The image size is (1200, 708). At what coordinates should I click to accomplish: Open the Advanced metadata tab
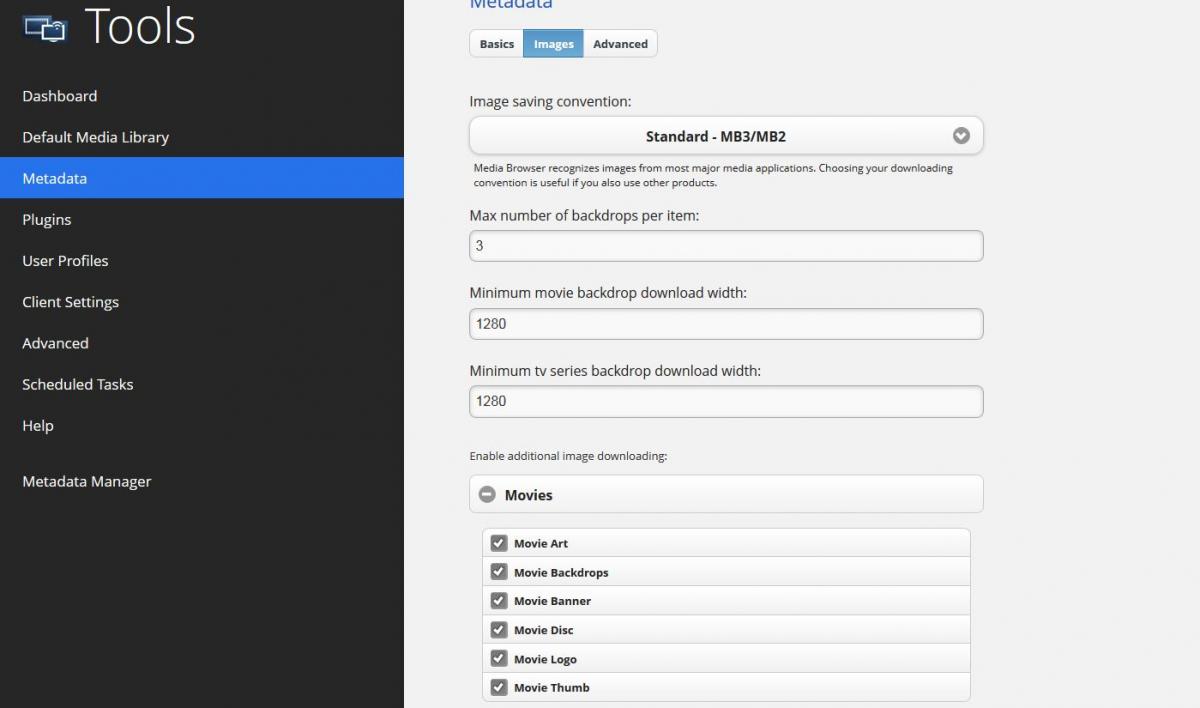tap(620, 44)
